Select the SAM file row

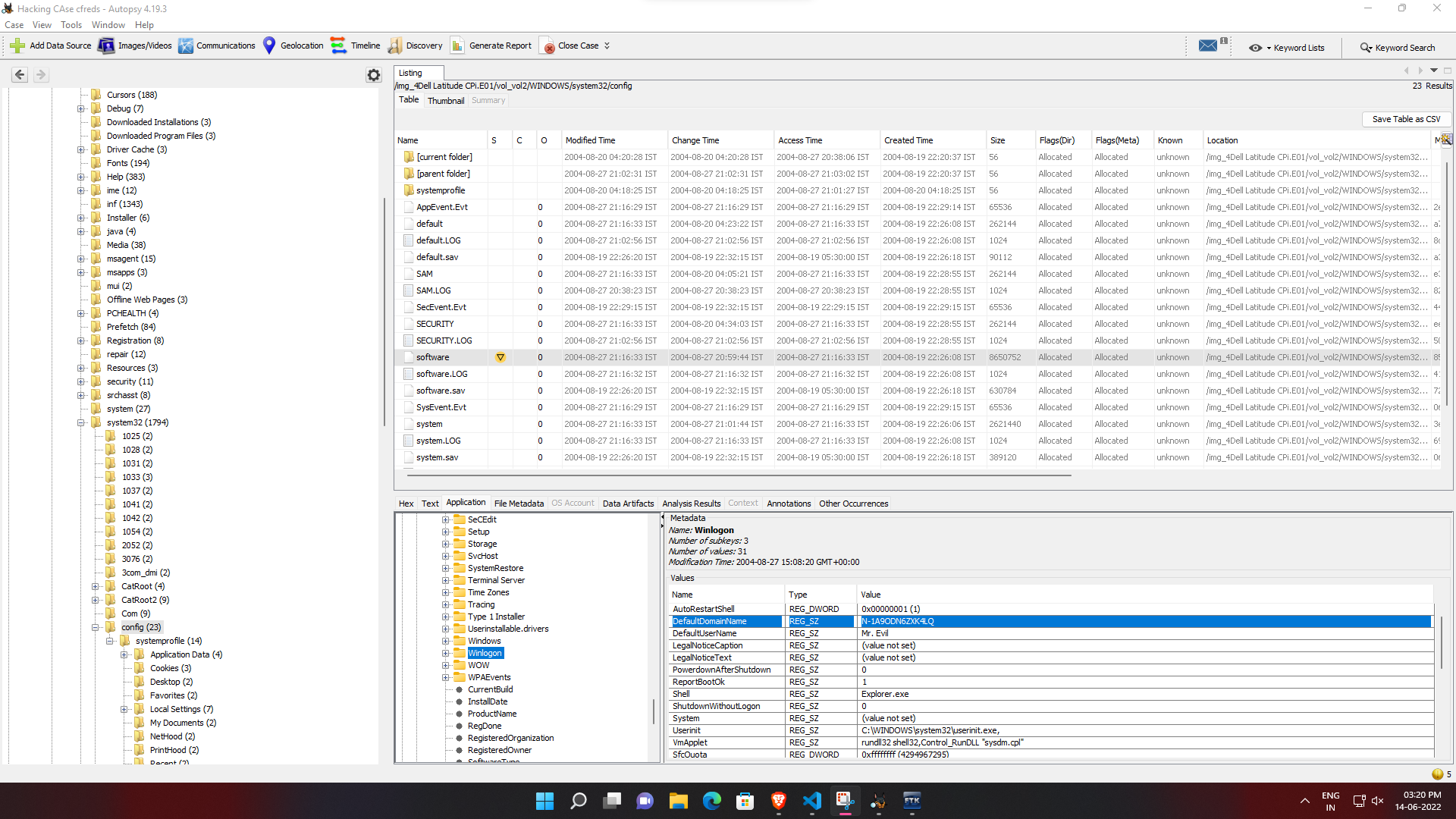[x=918, y=274]
